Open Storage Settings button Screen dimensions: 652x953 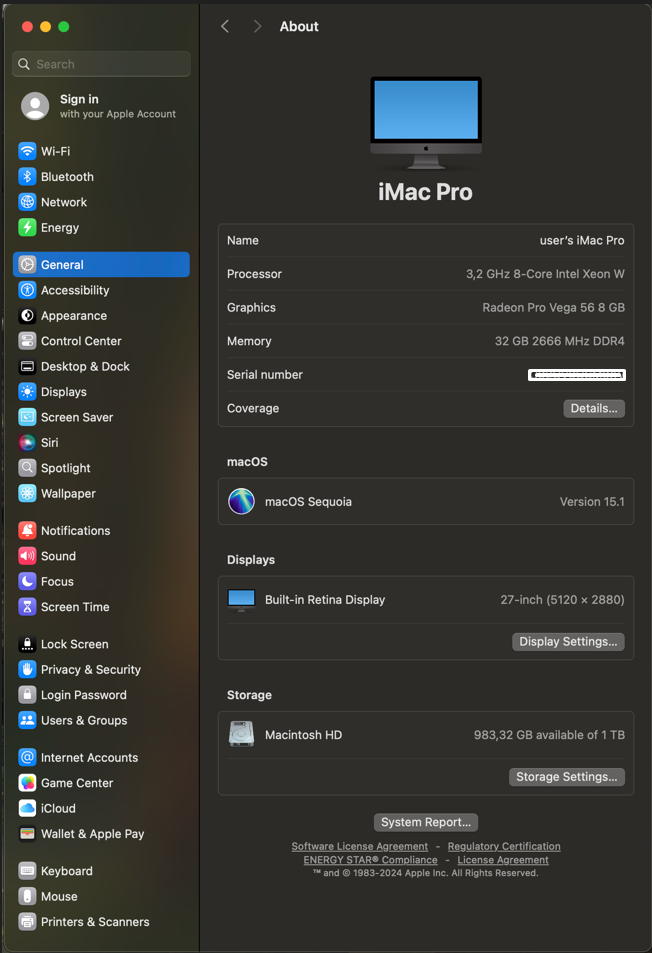(x=566, y=777)
